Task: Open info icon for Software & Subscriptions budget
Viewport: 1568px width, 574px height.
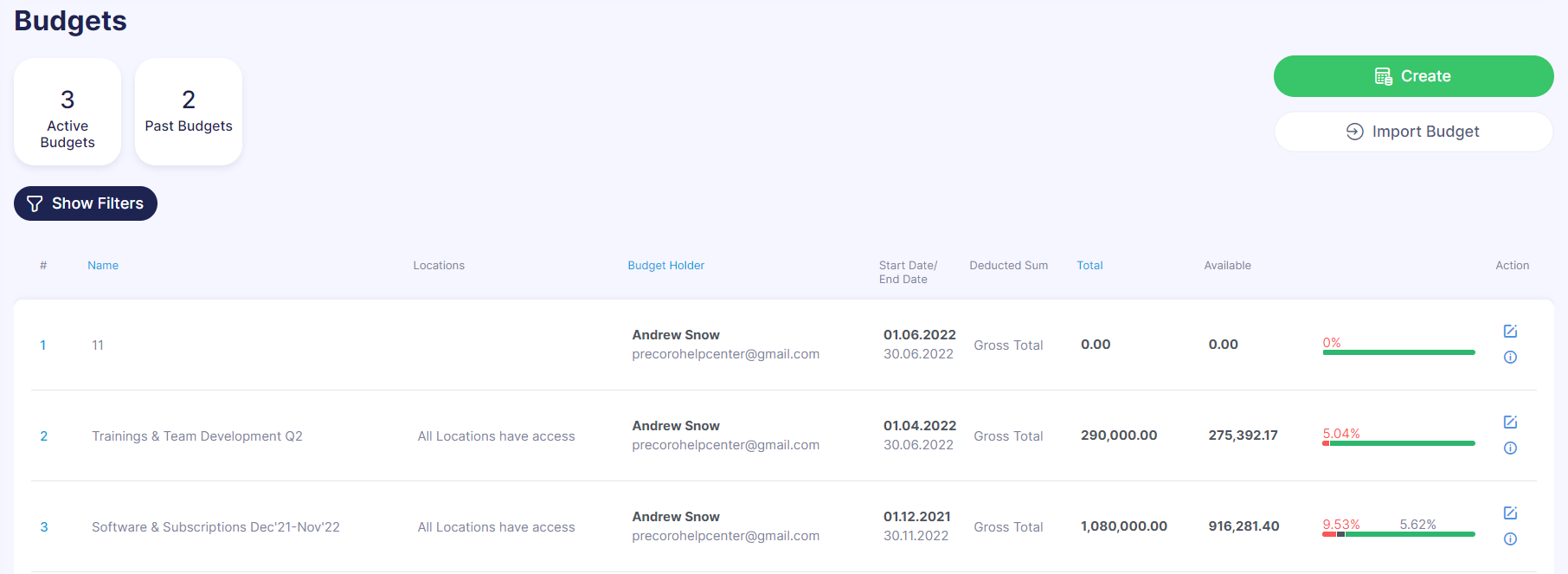Action: click(1510, 539)
